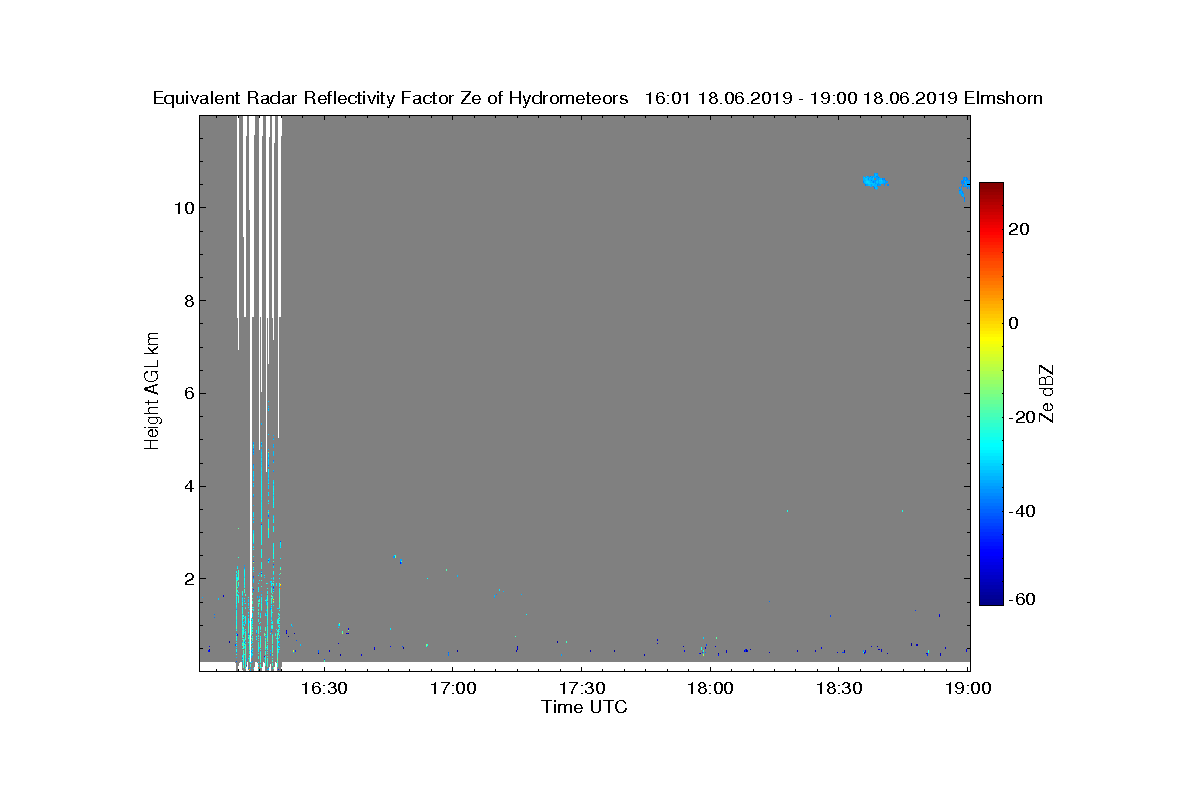
Task: Click the height tick label 6
Action: (188, 393)
